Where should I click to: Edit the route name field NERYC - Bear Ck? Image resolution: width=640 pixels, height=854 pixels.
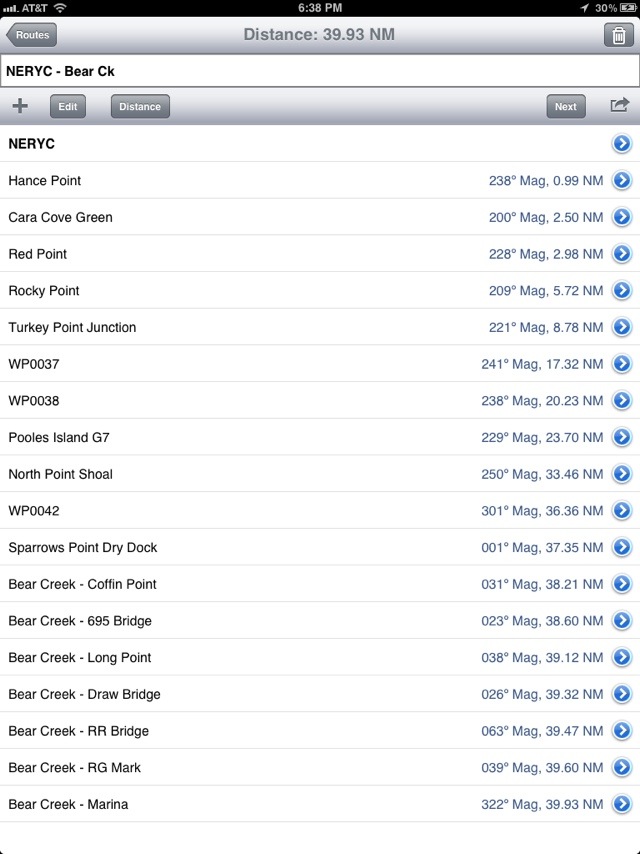320,71
